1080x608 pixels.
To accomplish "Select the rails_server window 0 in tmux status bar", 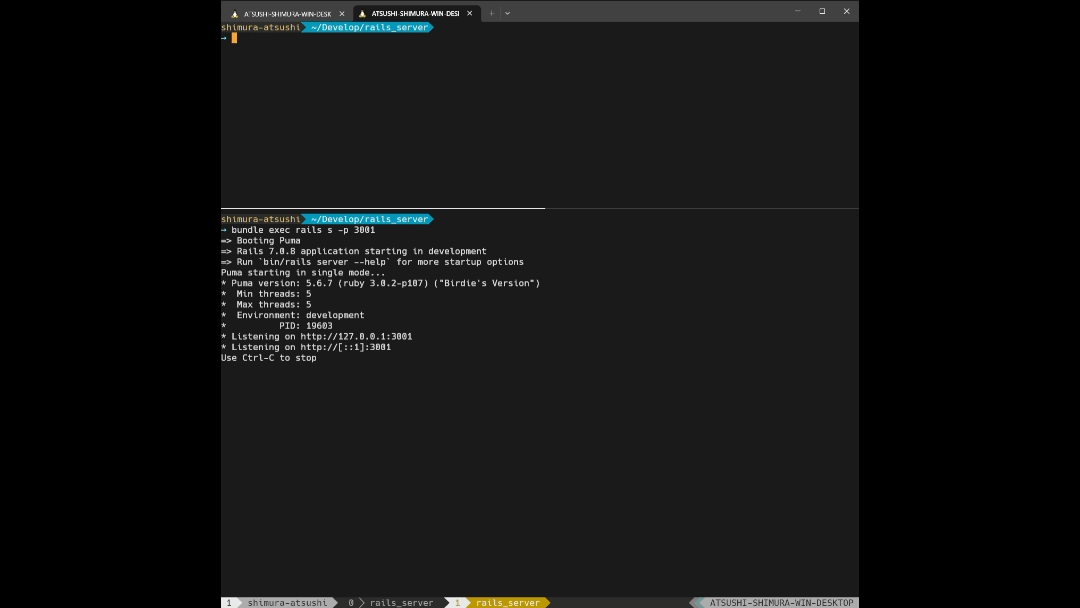I will [x=401, y=602].
